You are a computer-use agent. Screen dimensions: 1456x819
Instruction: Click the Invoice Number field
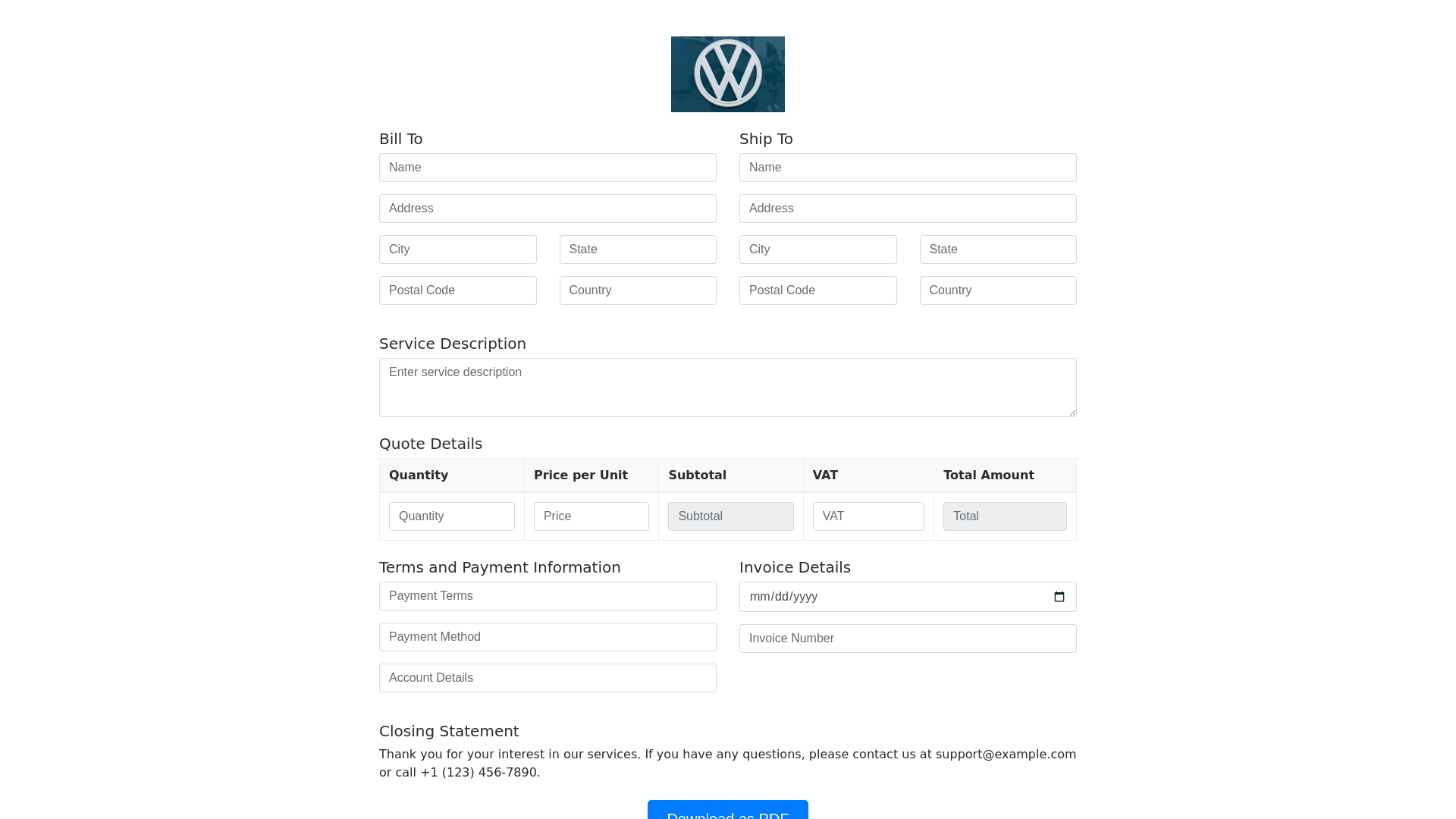(x=908, y=639)
